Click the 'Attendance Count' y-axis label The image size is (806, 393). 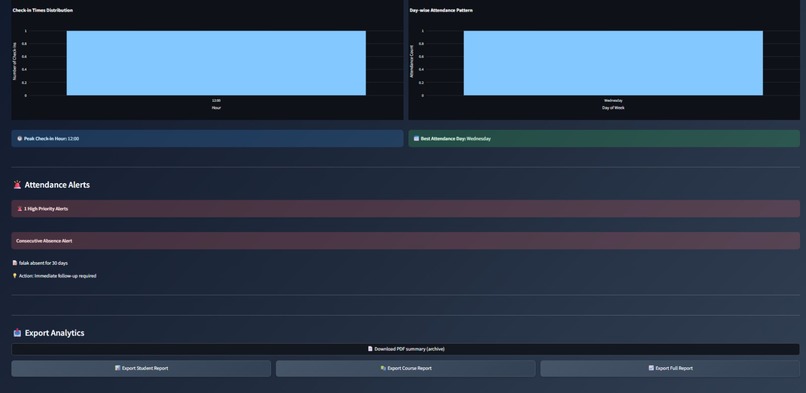point(411,62)
